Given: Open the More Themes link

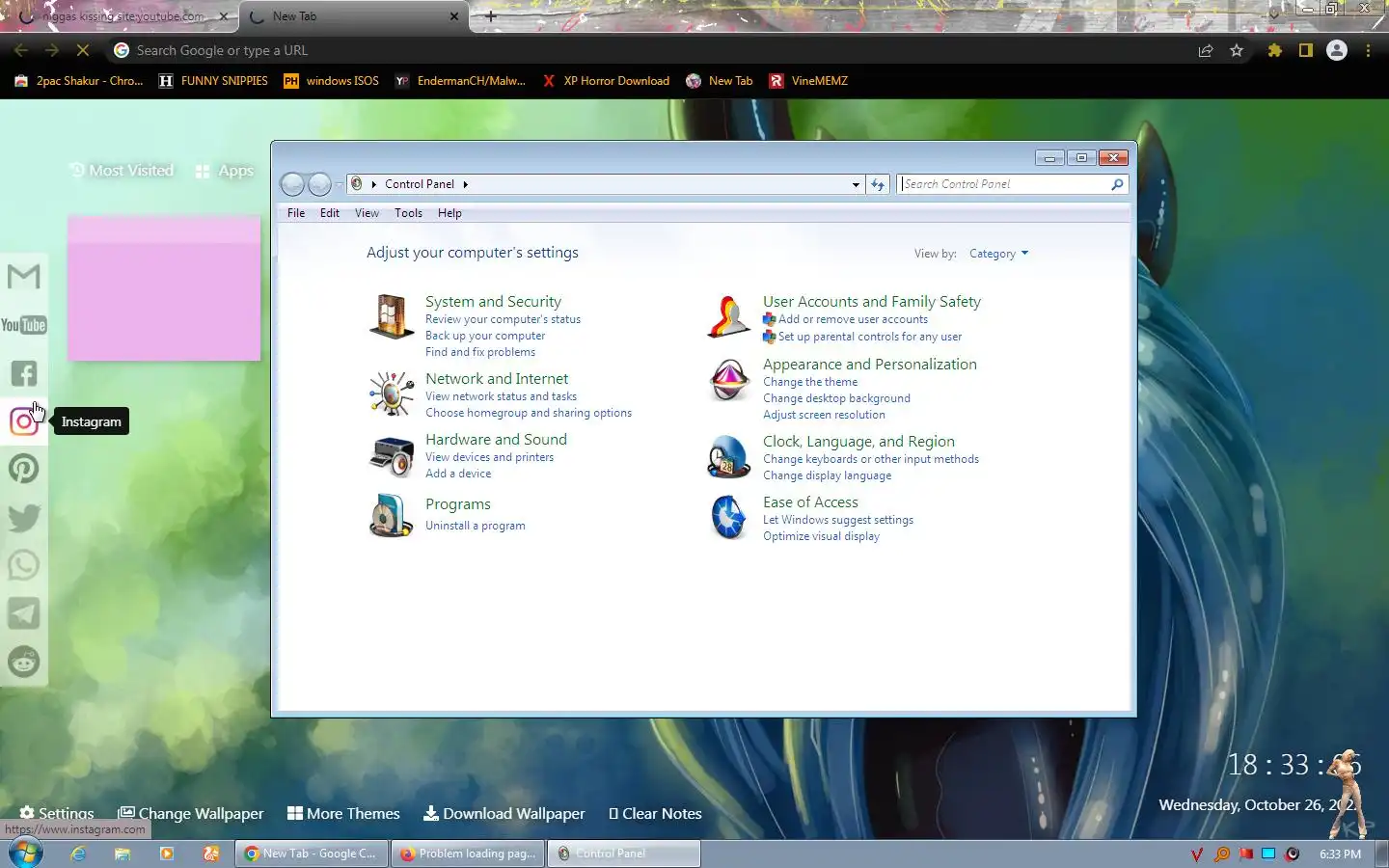Looking at the screenshot, I should pyautogui.click(x=343, y=814).
